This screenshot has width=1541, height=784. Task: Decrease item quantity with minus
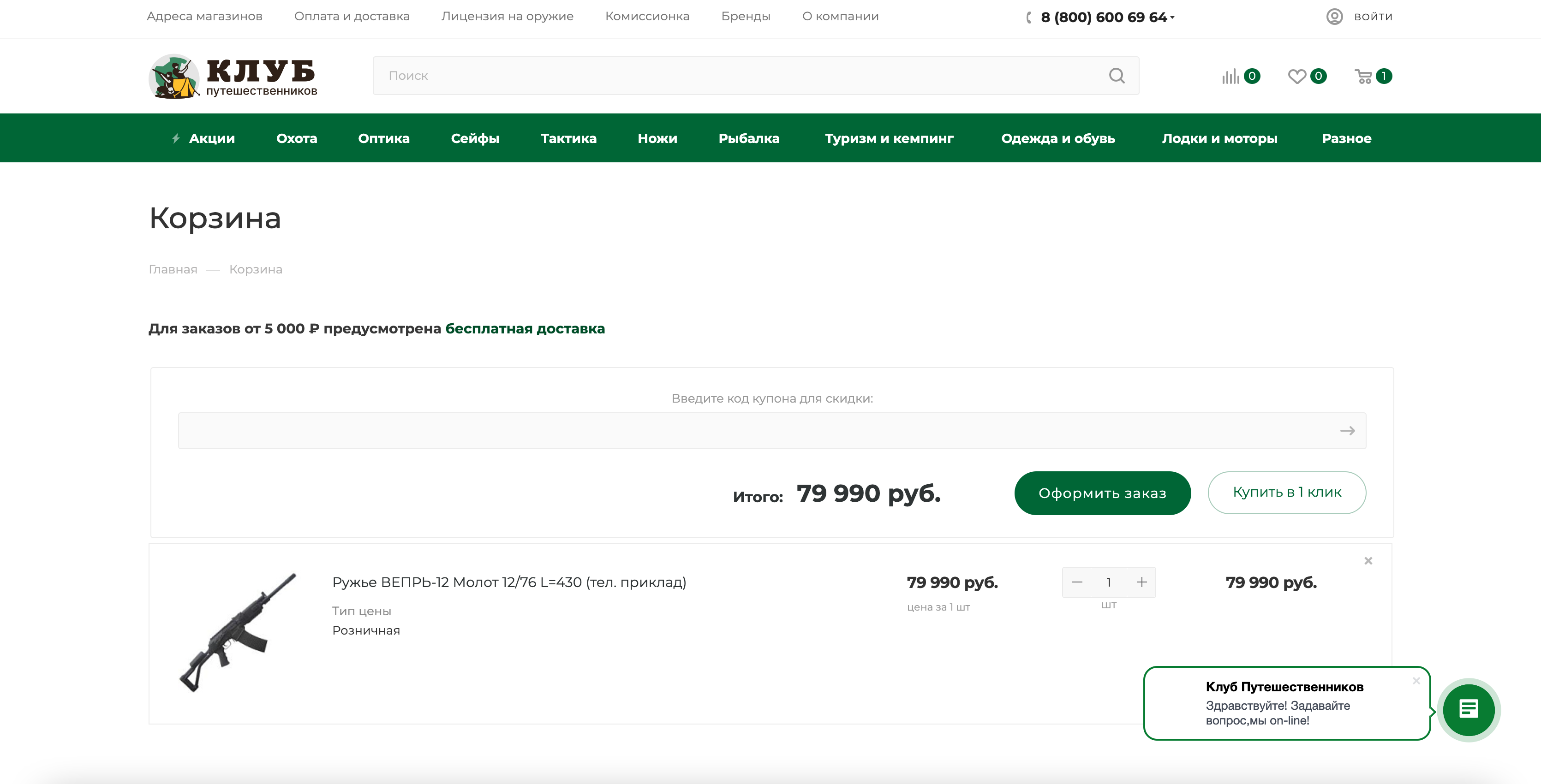[x=1077, y=582]
